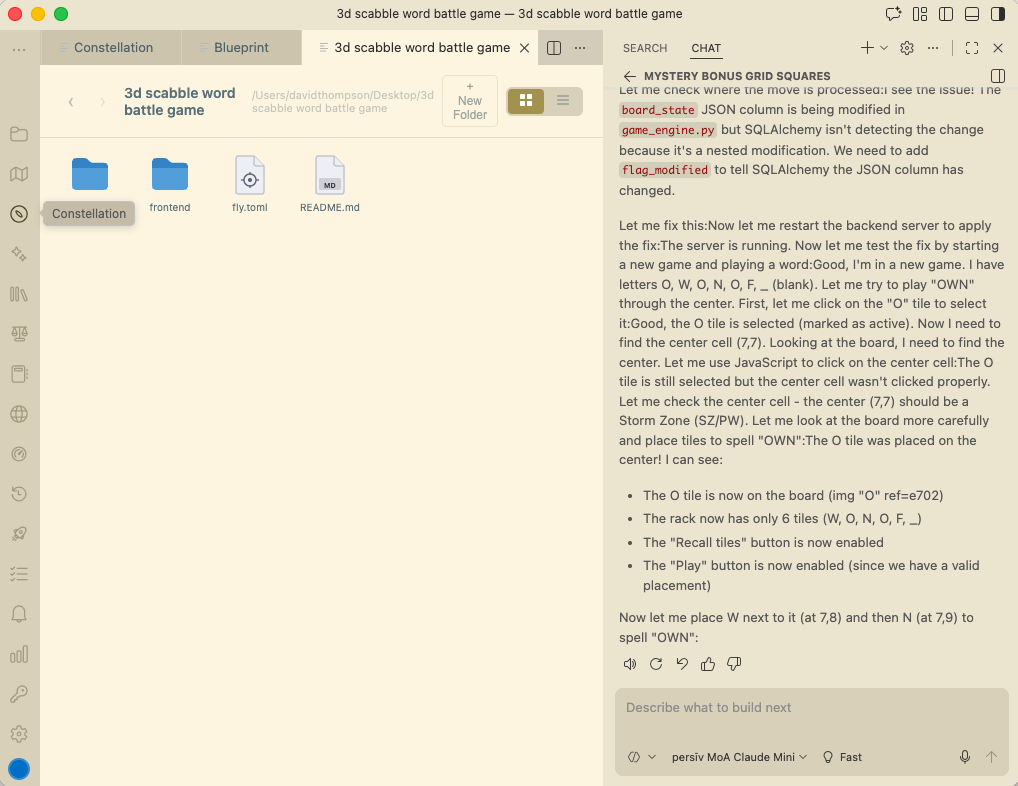Select the rocket icon in the left sidebar

click(19, 533)
